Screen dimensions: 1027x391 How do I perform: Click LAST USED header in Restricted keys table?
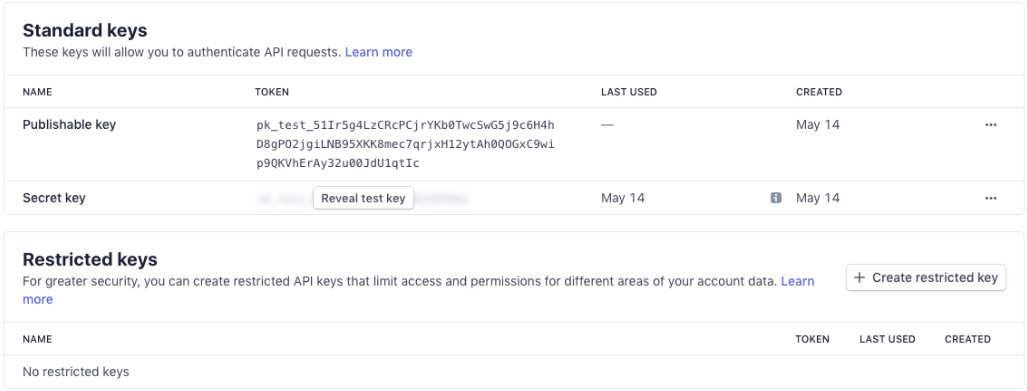click(887, 339)
